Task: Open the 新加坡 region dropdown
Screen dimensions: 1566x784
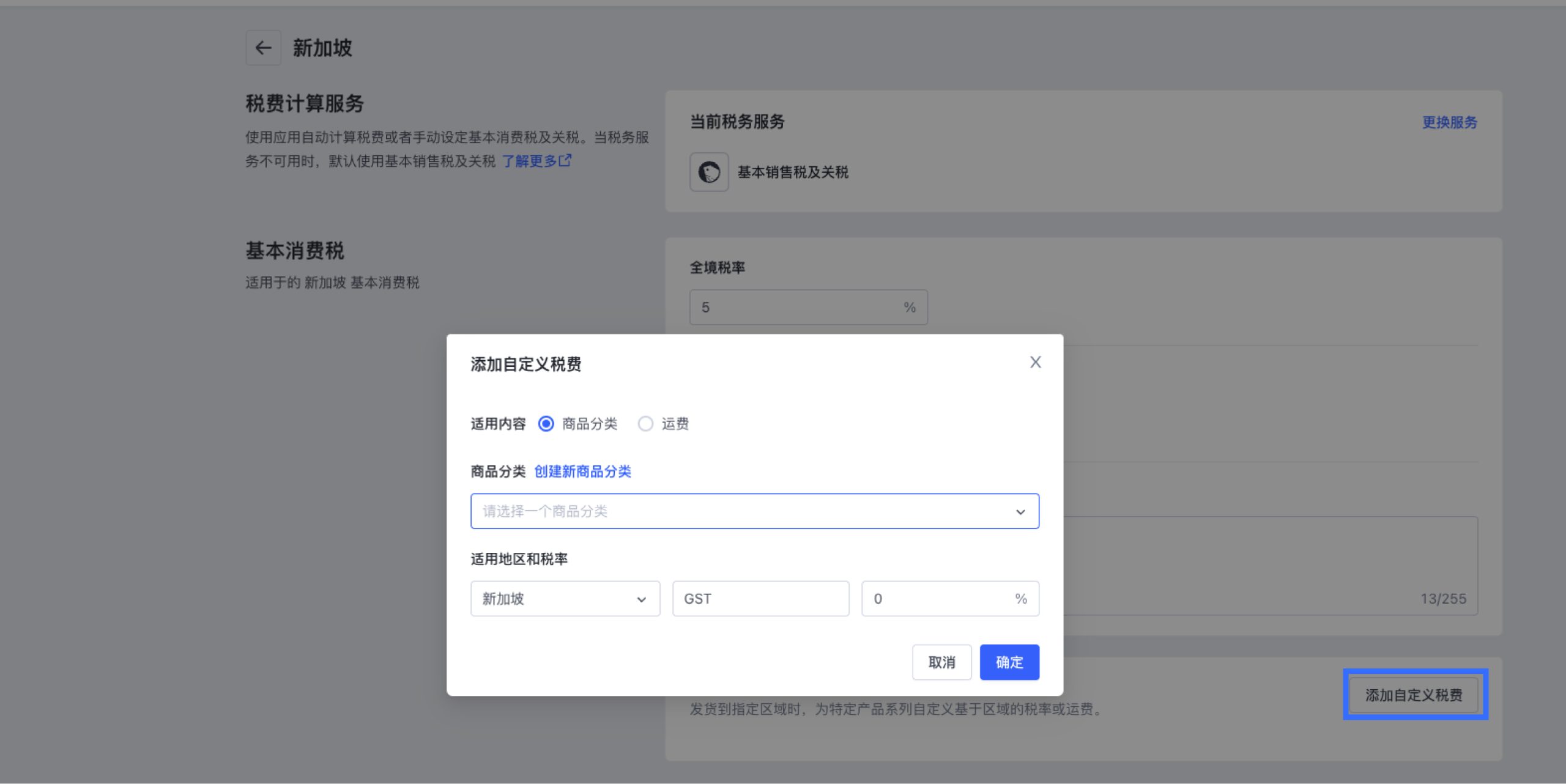Action: (x=551, y=599)
